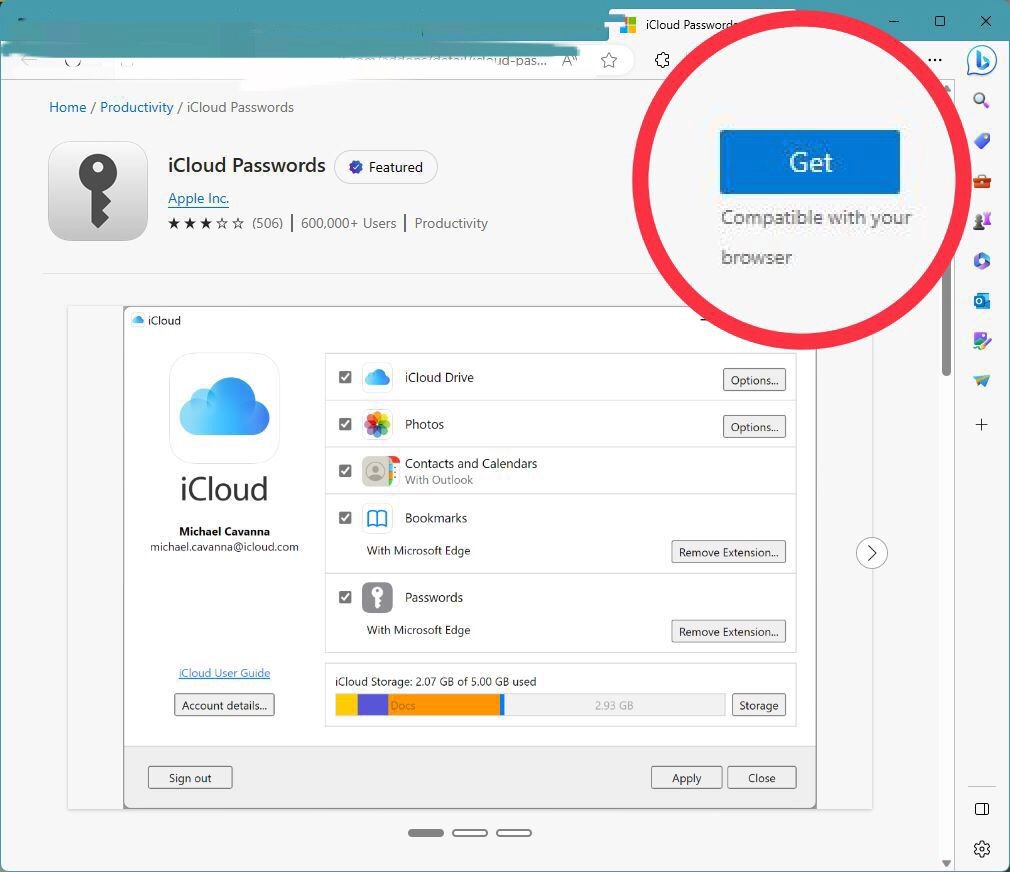Click the michael.cavanna@icloud.com email text
Screen dimensions: 1010x872
(224, 547)
